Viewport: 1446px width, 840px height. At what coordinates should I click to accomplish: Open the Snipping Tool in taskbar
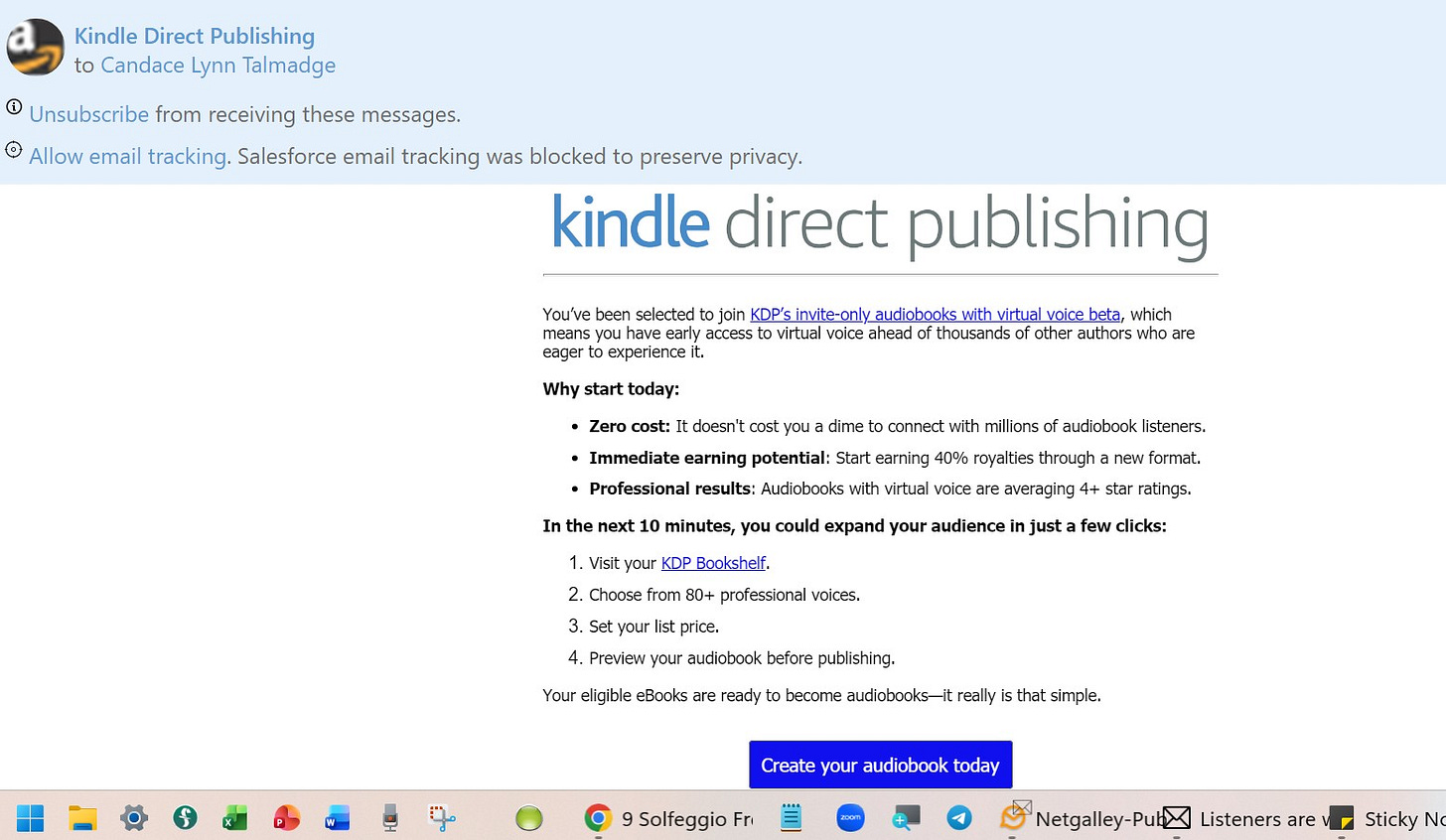click(x=442, y=818)
